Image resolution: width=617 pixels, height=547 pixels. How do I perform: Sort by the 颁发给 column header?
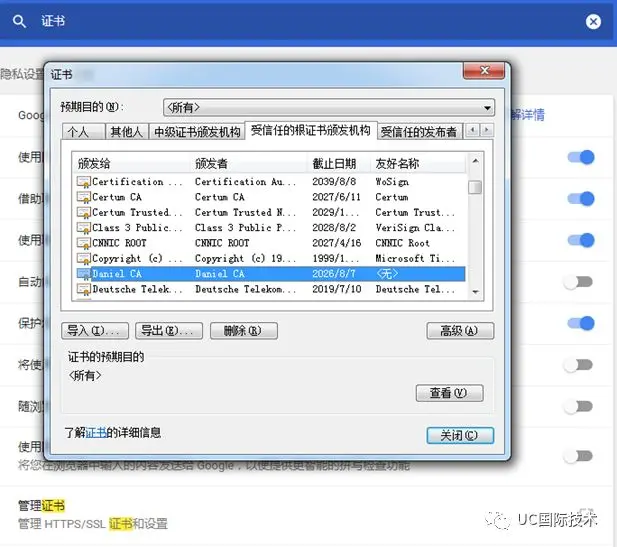[x=131, y=163]
